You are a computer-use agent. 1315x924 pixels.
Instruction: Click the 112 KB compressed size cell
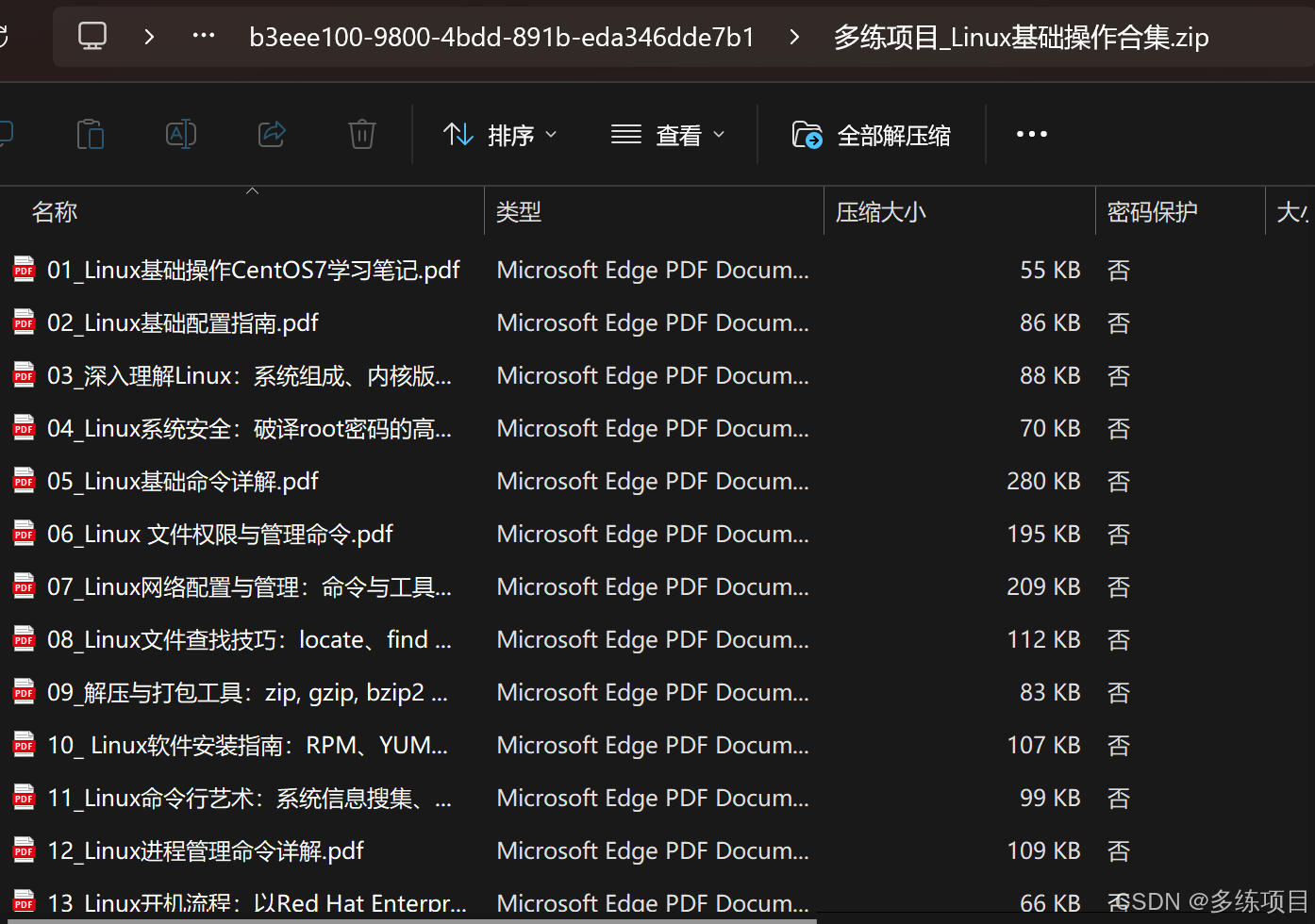[1043, 640]
